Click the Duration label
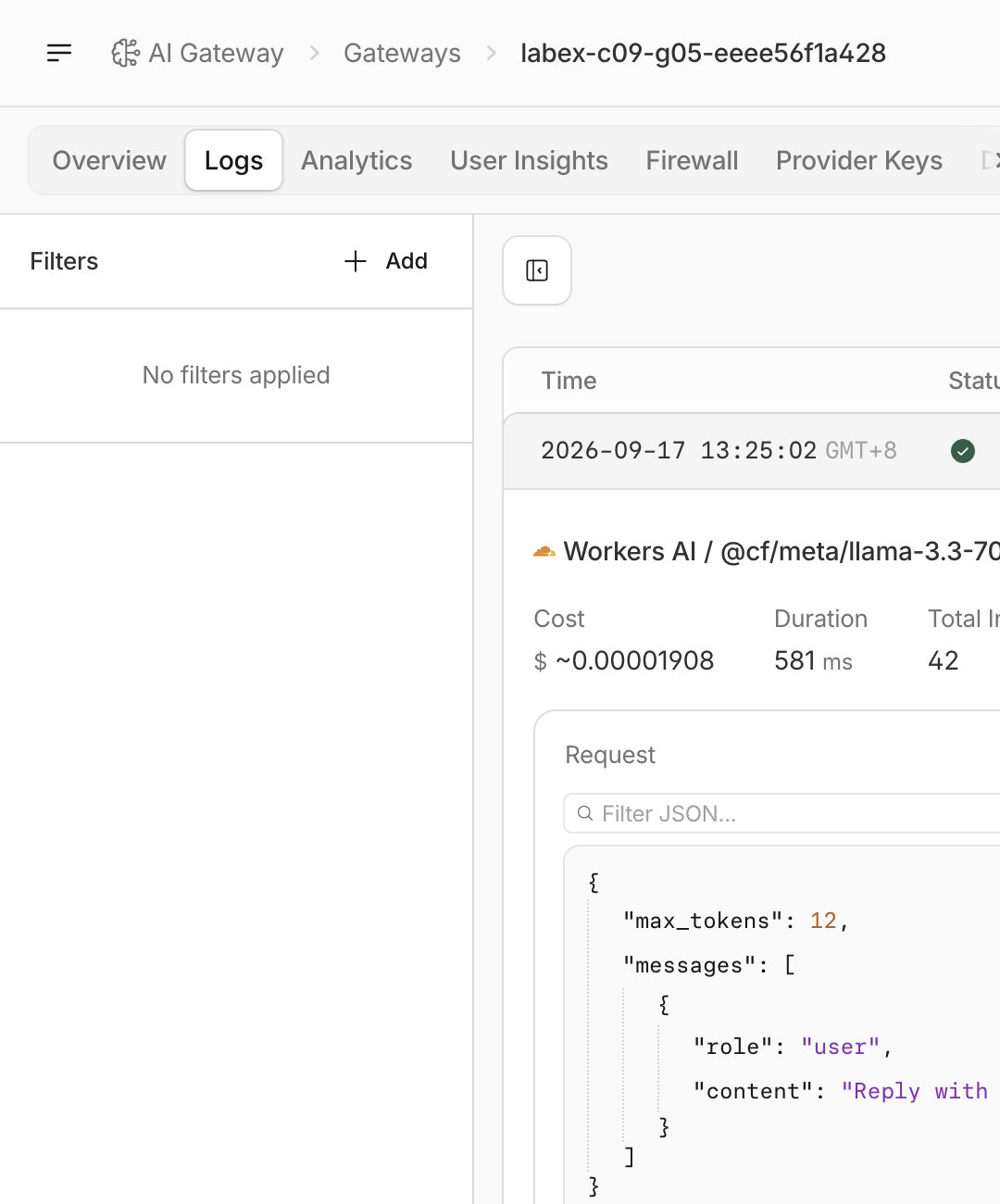 (820, 619)
